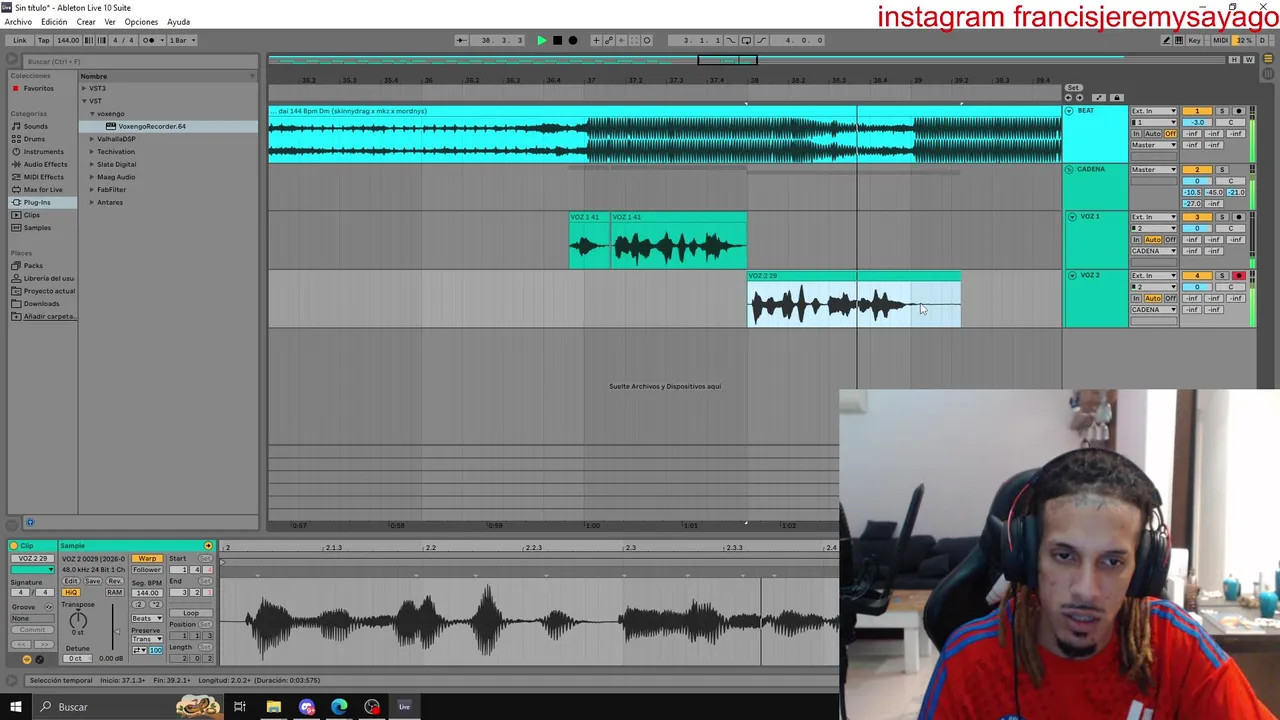Collapse the VST folder in browser

click(85, 101)
